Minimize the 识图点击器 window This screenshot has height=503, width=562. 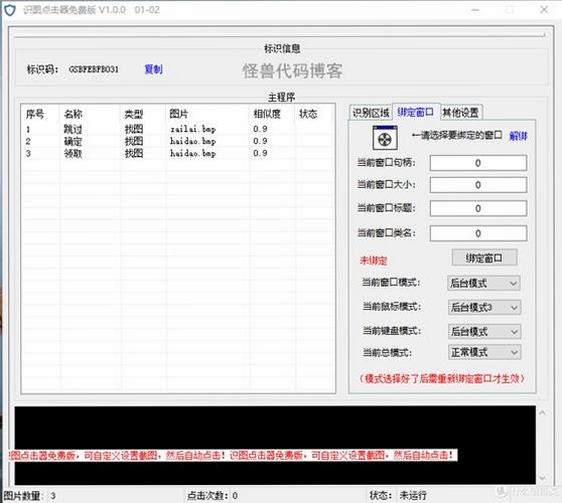(x=476, y=10)
